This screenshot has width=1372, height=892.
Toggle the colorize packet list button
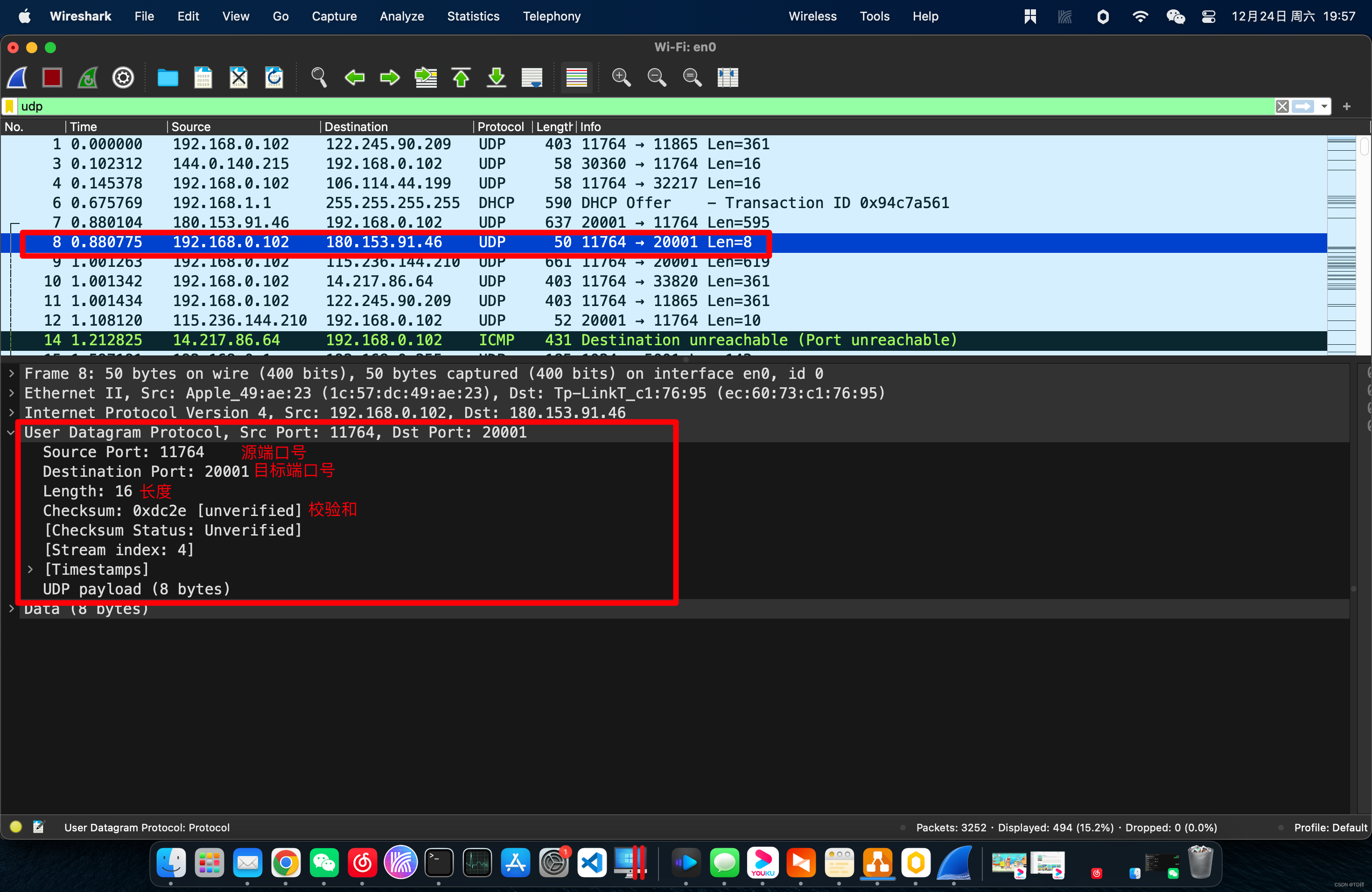(576, 77)
